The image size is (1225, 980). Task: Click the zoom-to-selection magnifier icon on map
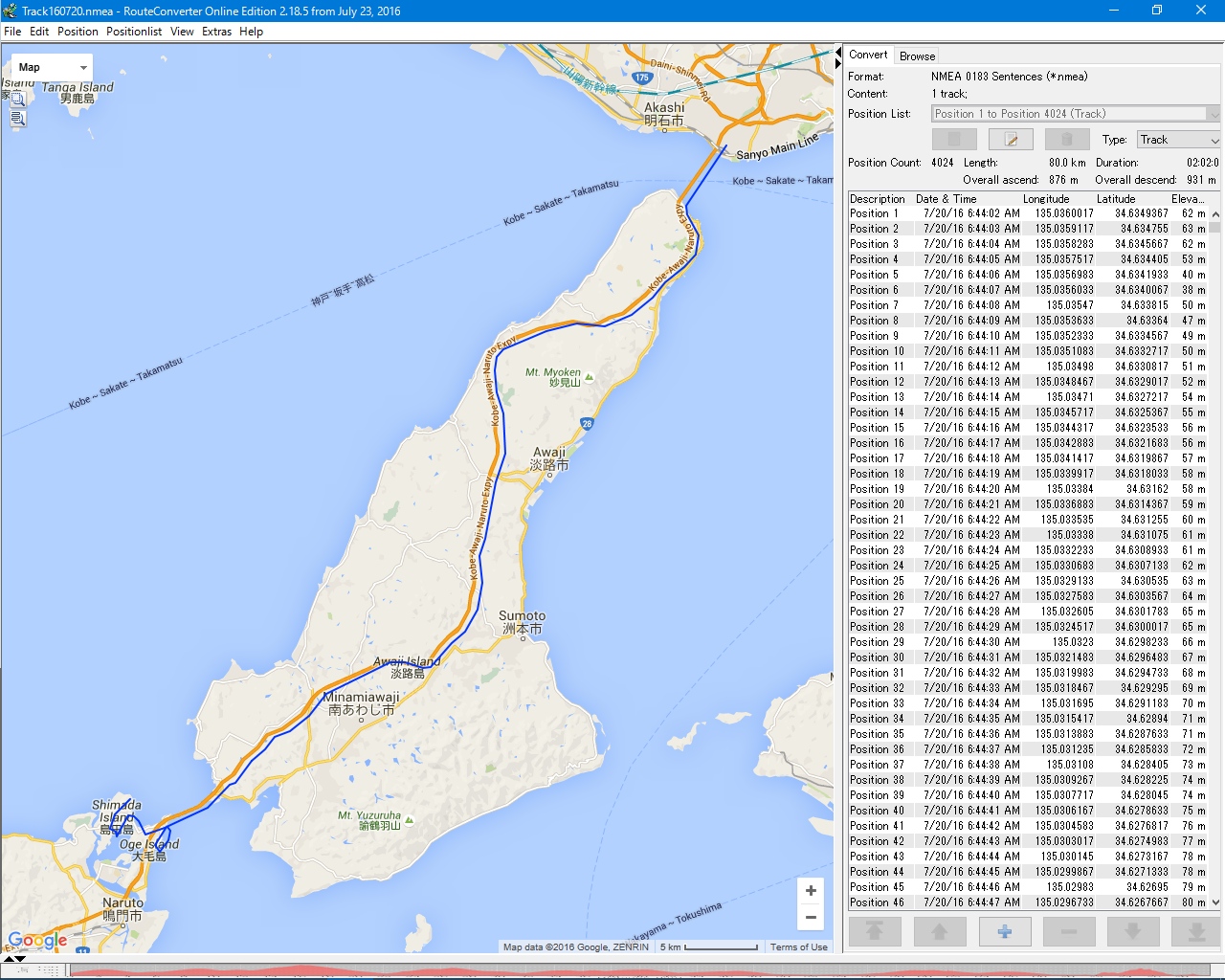click(x=17, y=99)
